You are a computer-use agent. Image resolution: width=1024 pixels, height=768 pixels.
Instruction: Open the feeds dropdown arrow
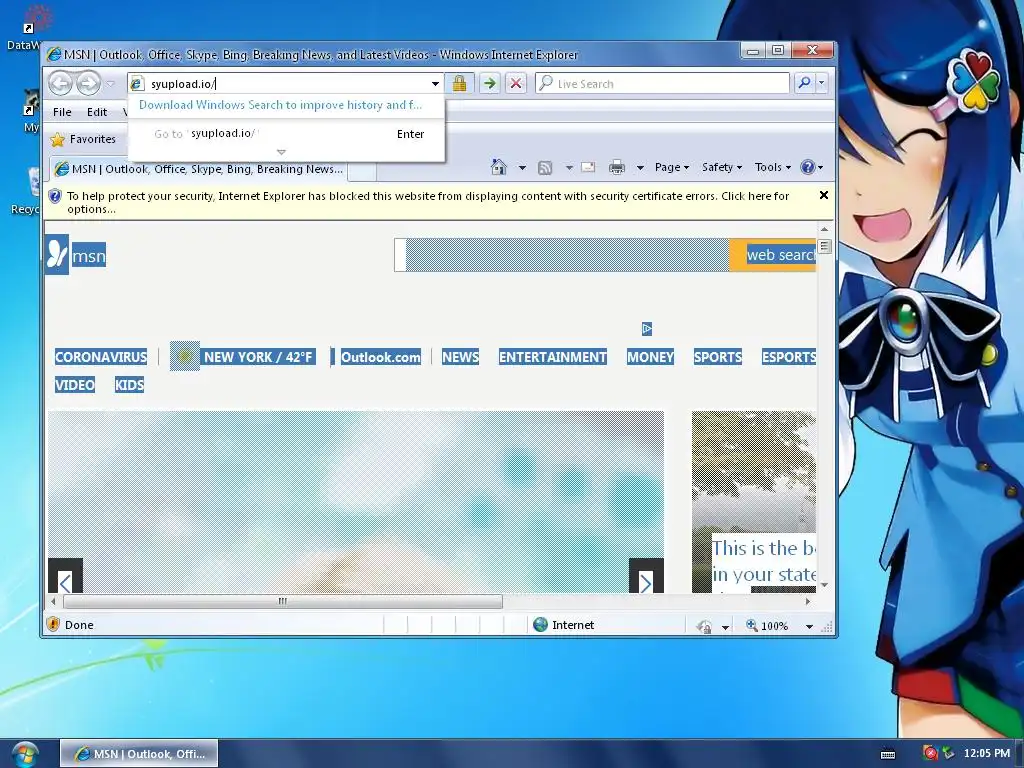tap(569, 168)
